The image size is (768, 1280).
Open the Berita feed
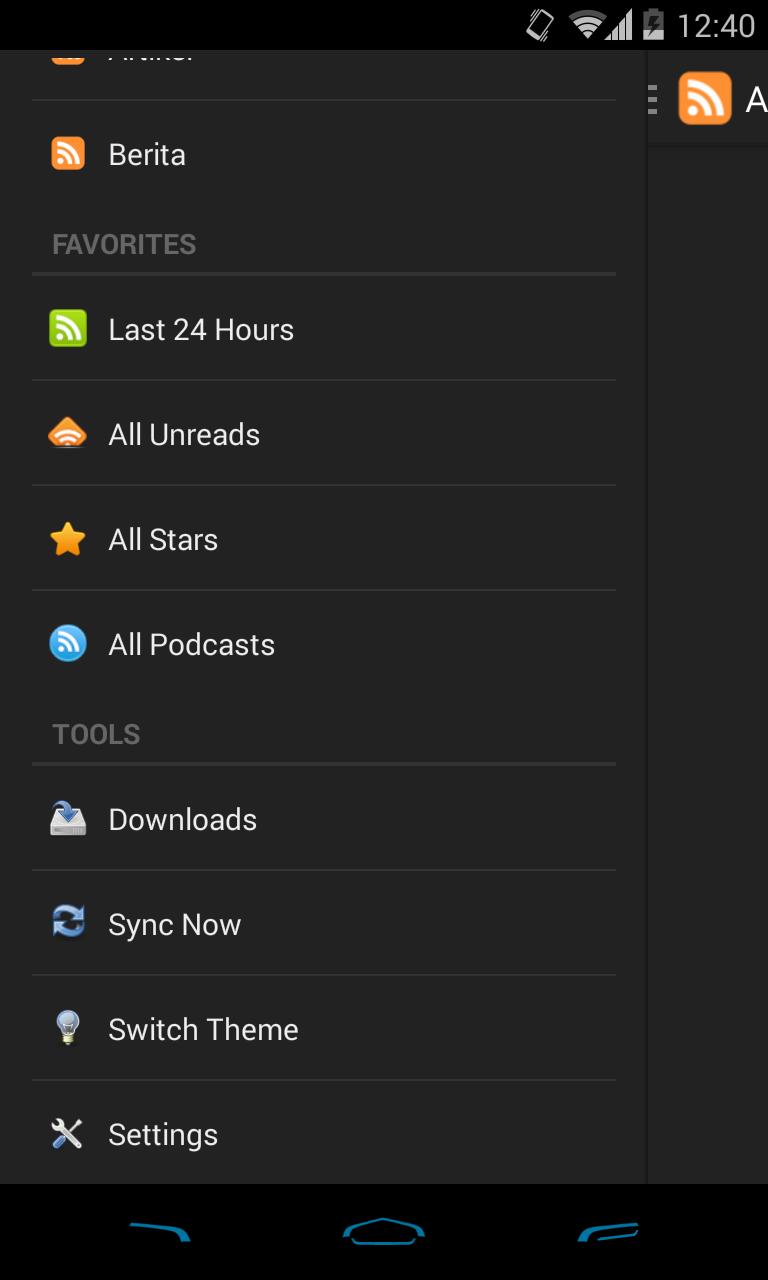[147, 155]
